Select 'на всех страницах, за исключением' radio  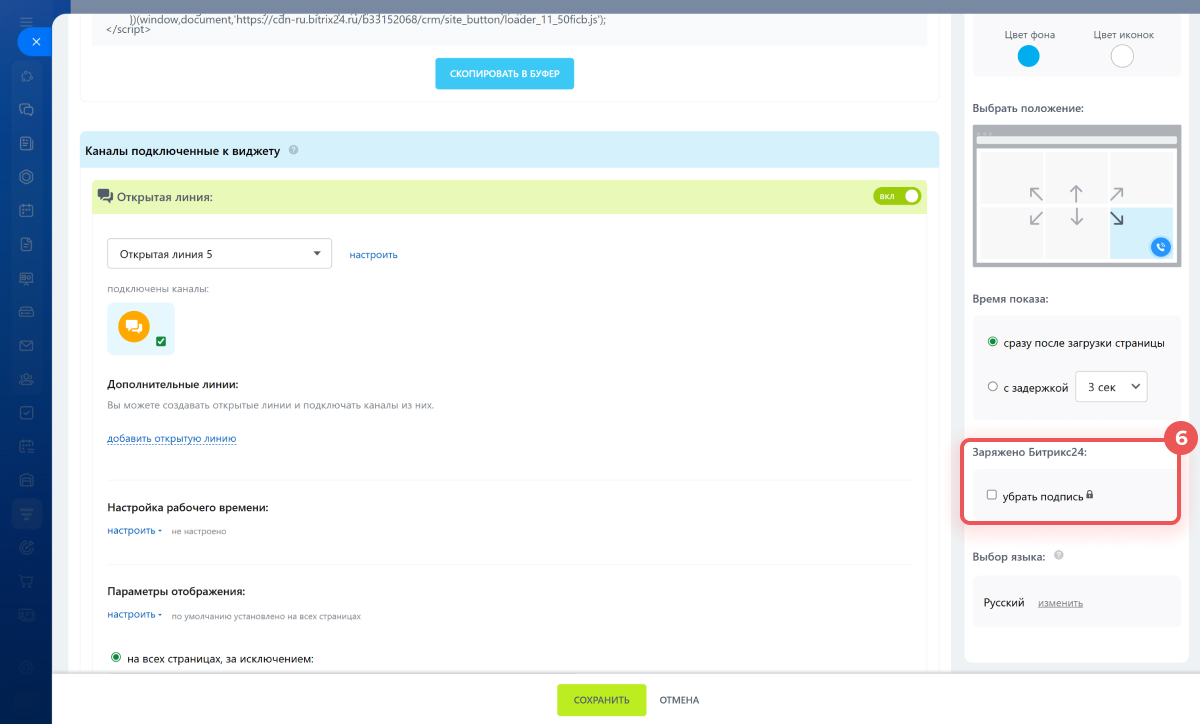pyautogui.click(x=117, y=658)
